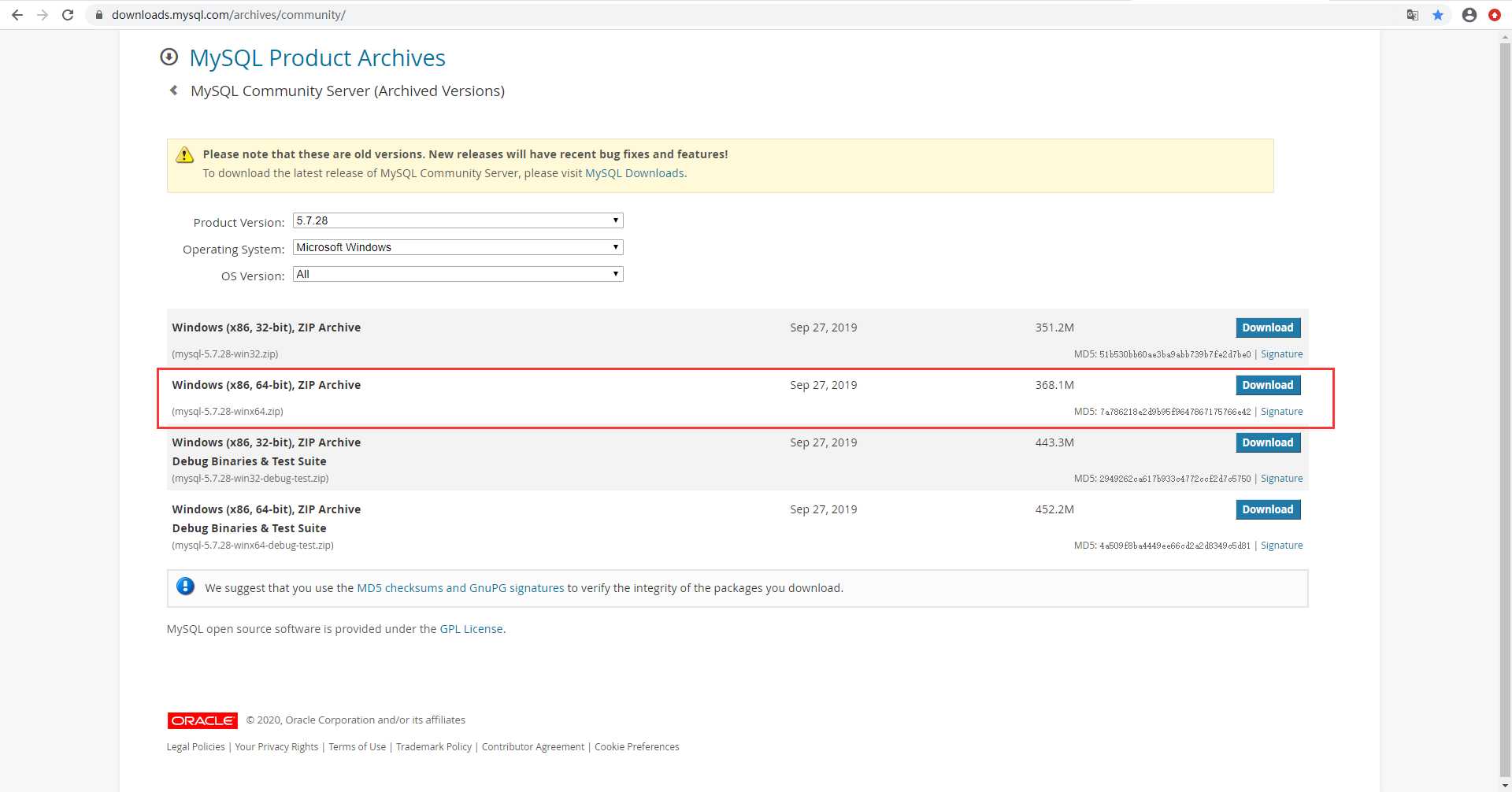Open MD5 checksums and GnuPG signatures link
This screenshot has height=792, width=1512.
click(x=461, y=588)
